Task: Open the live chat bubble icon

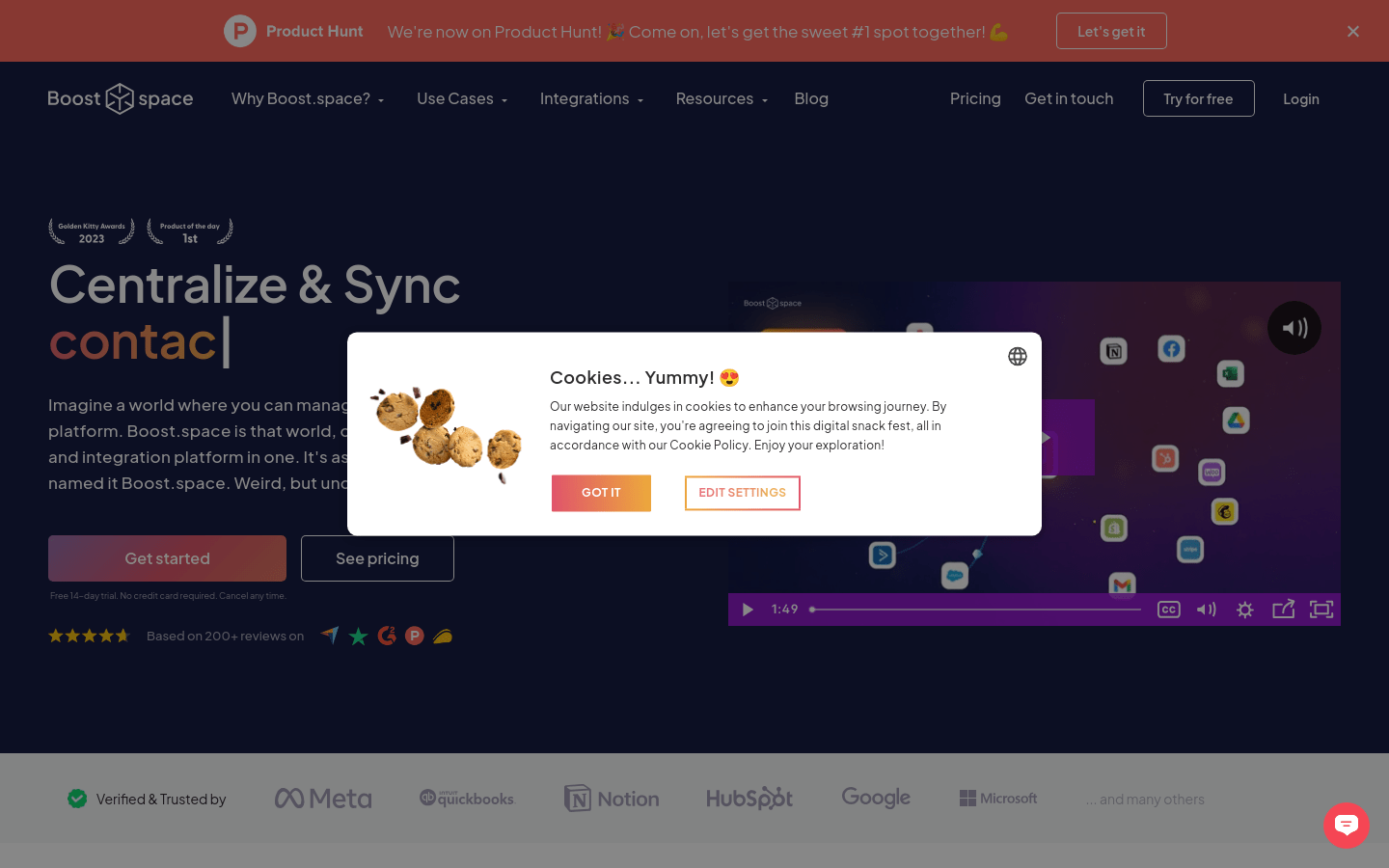Action: click(x=1346, y=825)
